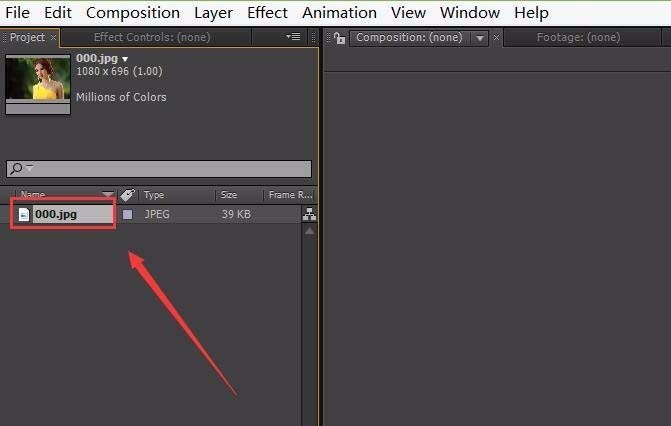Switch to the Effect Controls tab
The image size is (671, 426).
(152, 37)
